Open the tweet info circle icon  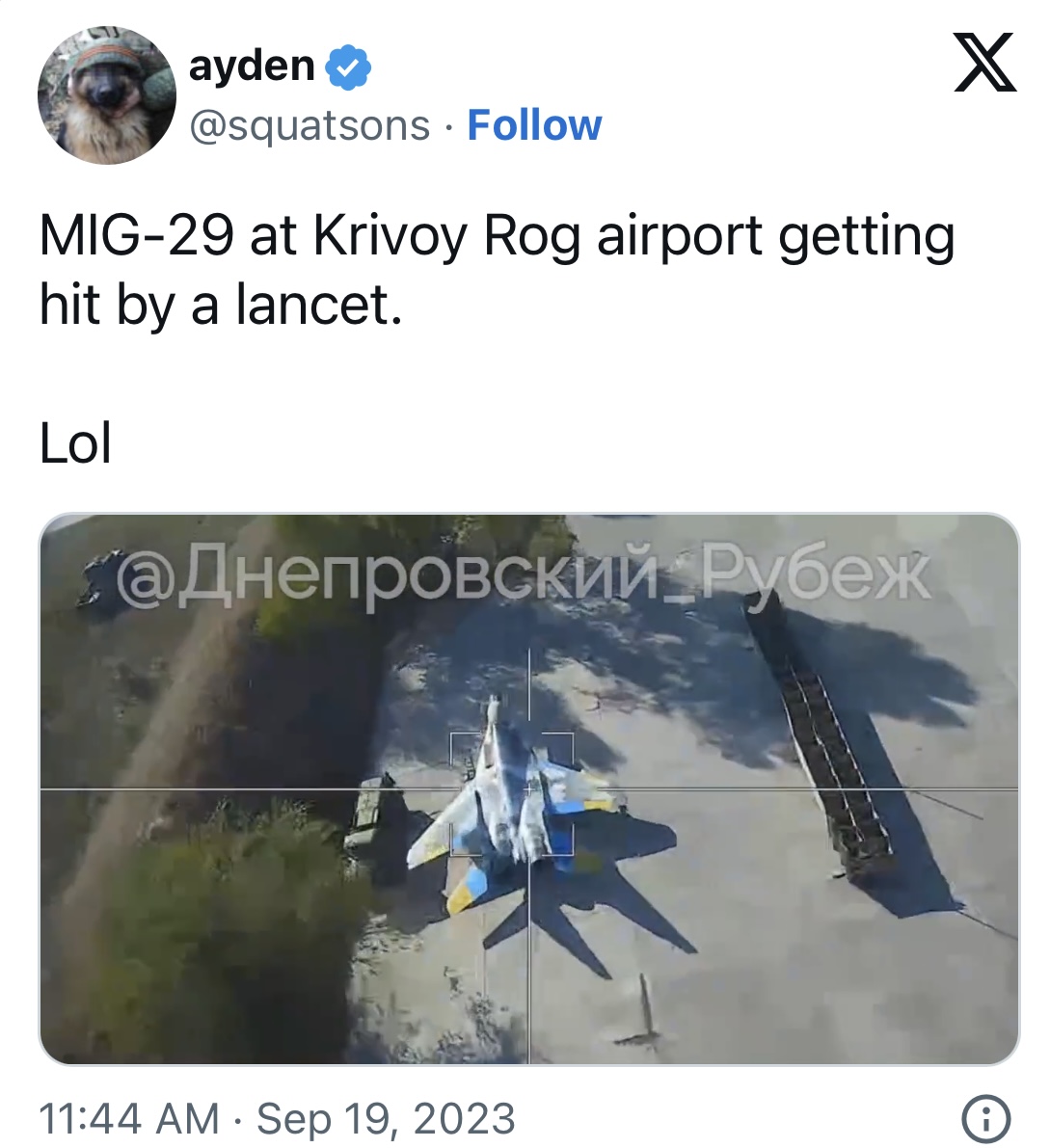985,1119
